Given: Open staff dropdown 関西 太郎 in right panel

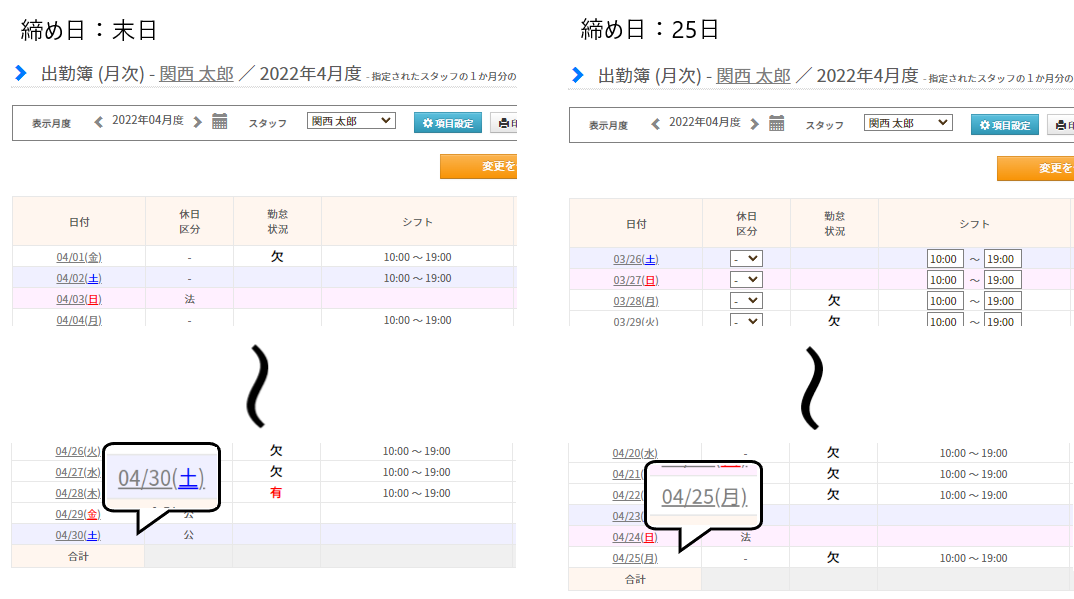Looking at the screenshot, I should 908,123.
